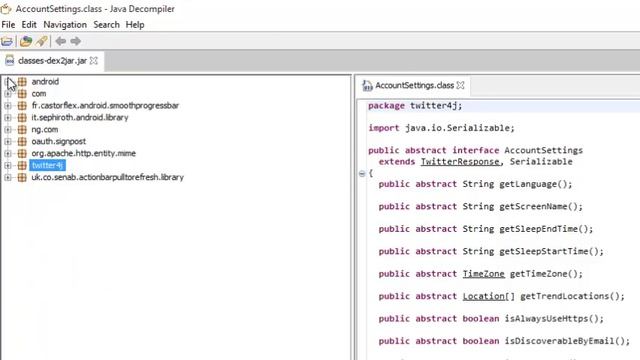640x360 pixels.
Task: Click the package icon beside com
Action: click(x=22, y=93)
